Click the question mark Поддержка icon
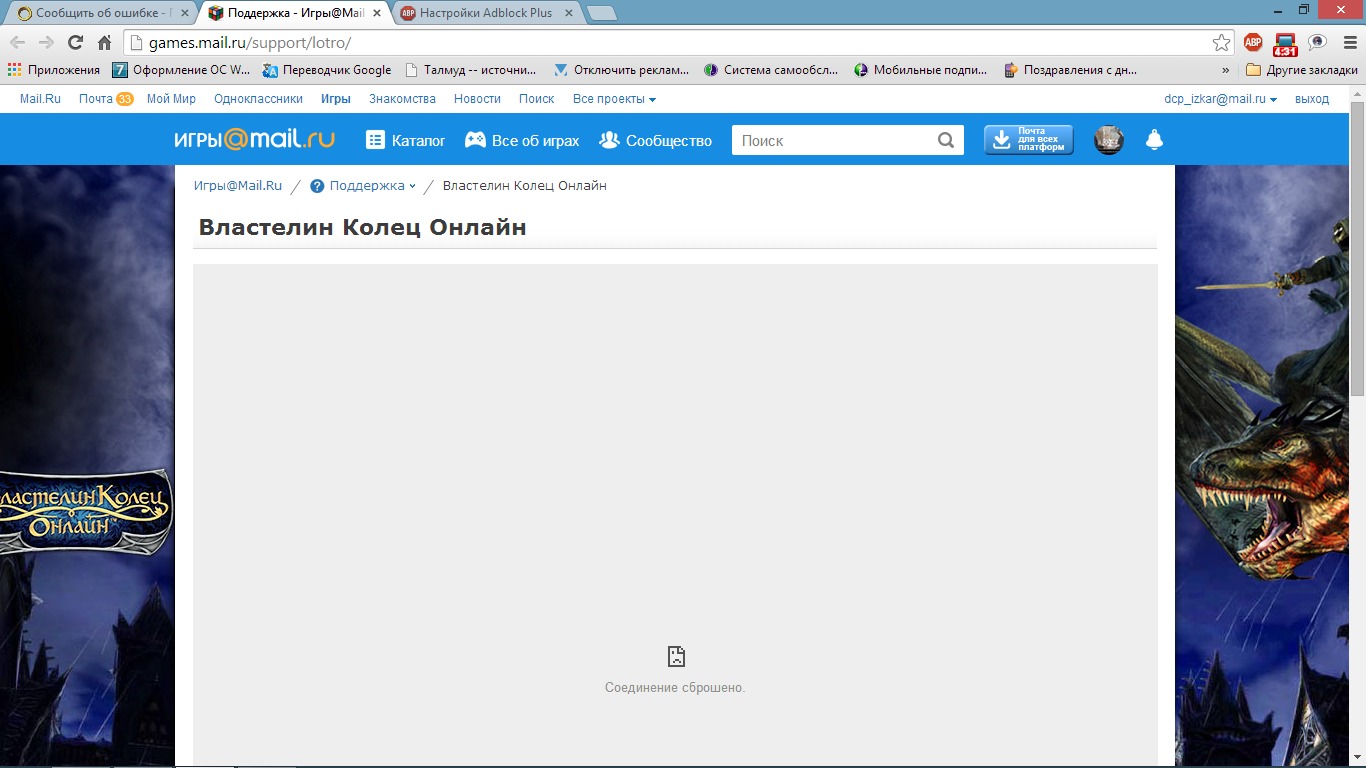The width and height of the screenshot is (1366, 768). tap(317, 186)
